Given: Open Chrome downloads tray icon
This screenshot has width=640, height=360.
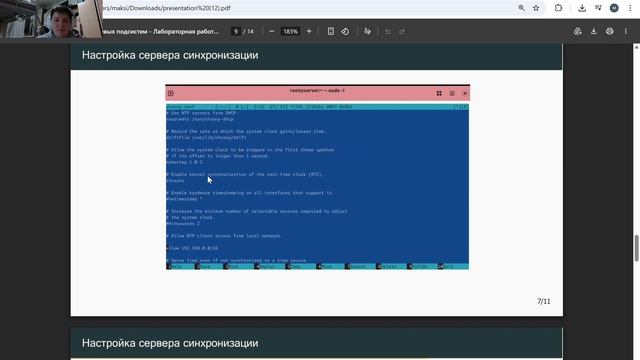Looking at the screenshot, I should coord(582,8).
